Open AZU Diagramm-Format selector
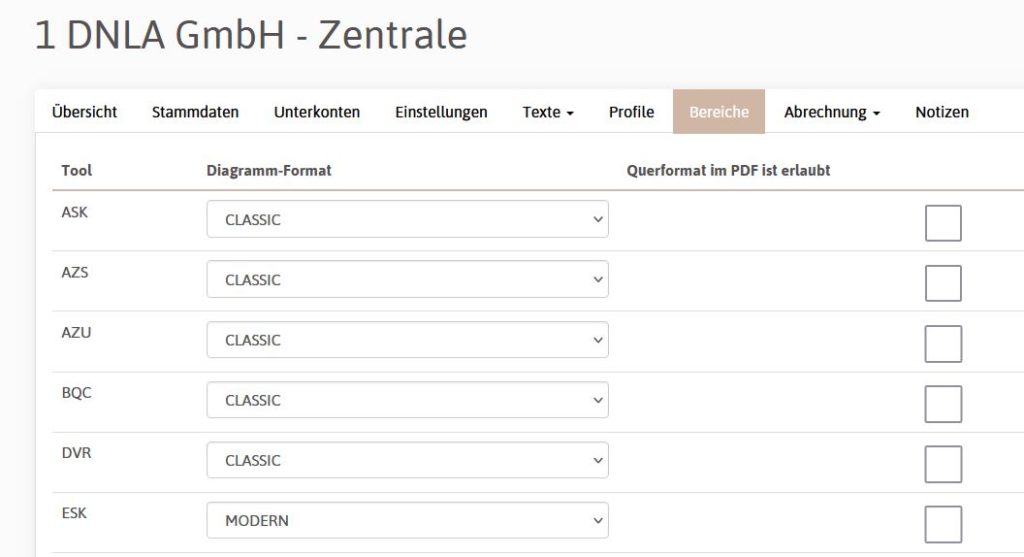The width and height of the screenshot is (1024, 557). (407, 340)
